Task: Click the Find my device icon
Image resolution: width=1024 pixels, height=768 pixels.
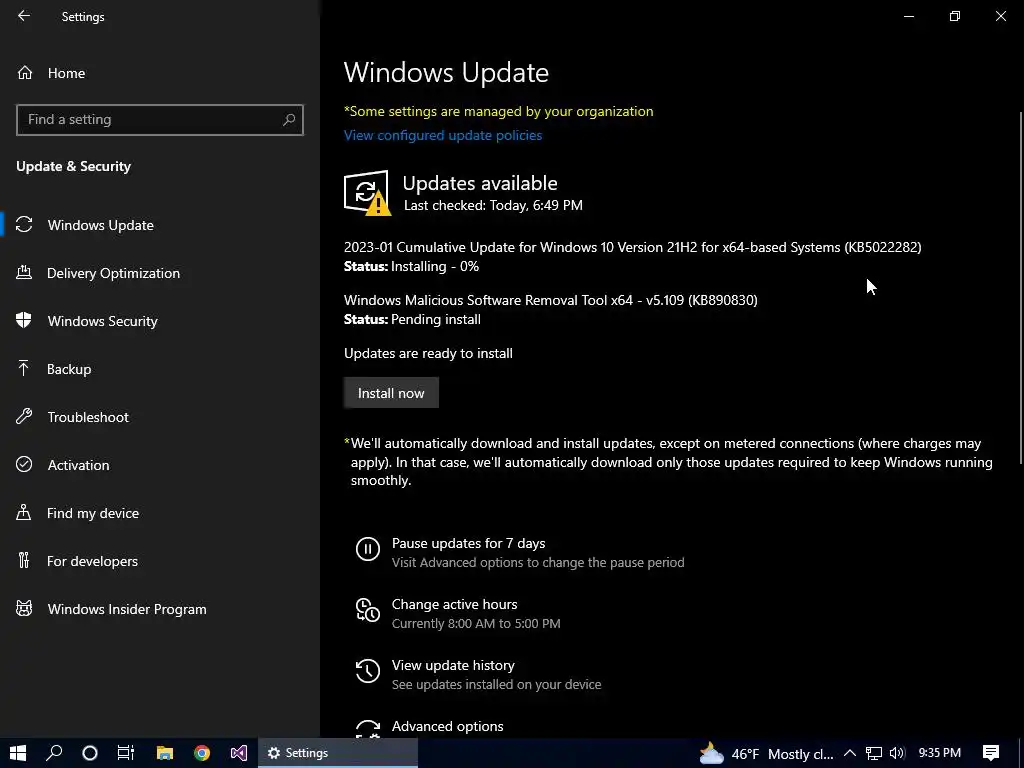Action: click(24, 512)
